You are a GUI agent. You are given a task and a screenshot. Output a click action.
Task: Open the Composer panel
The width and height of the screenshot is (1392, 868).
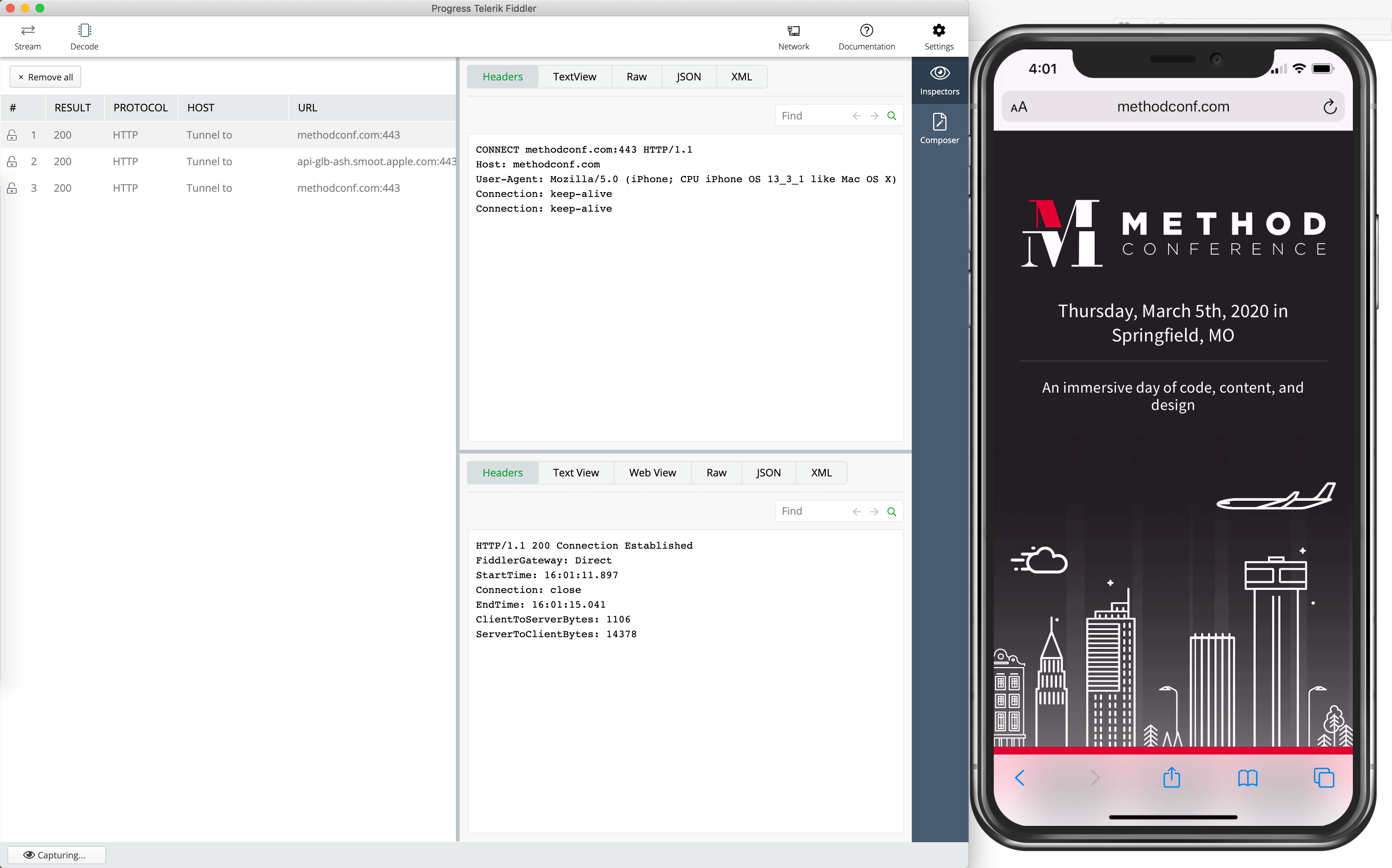pos(939,129)
